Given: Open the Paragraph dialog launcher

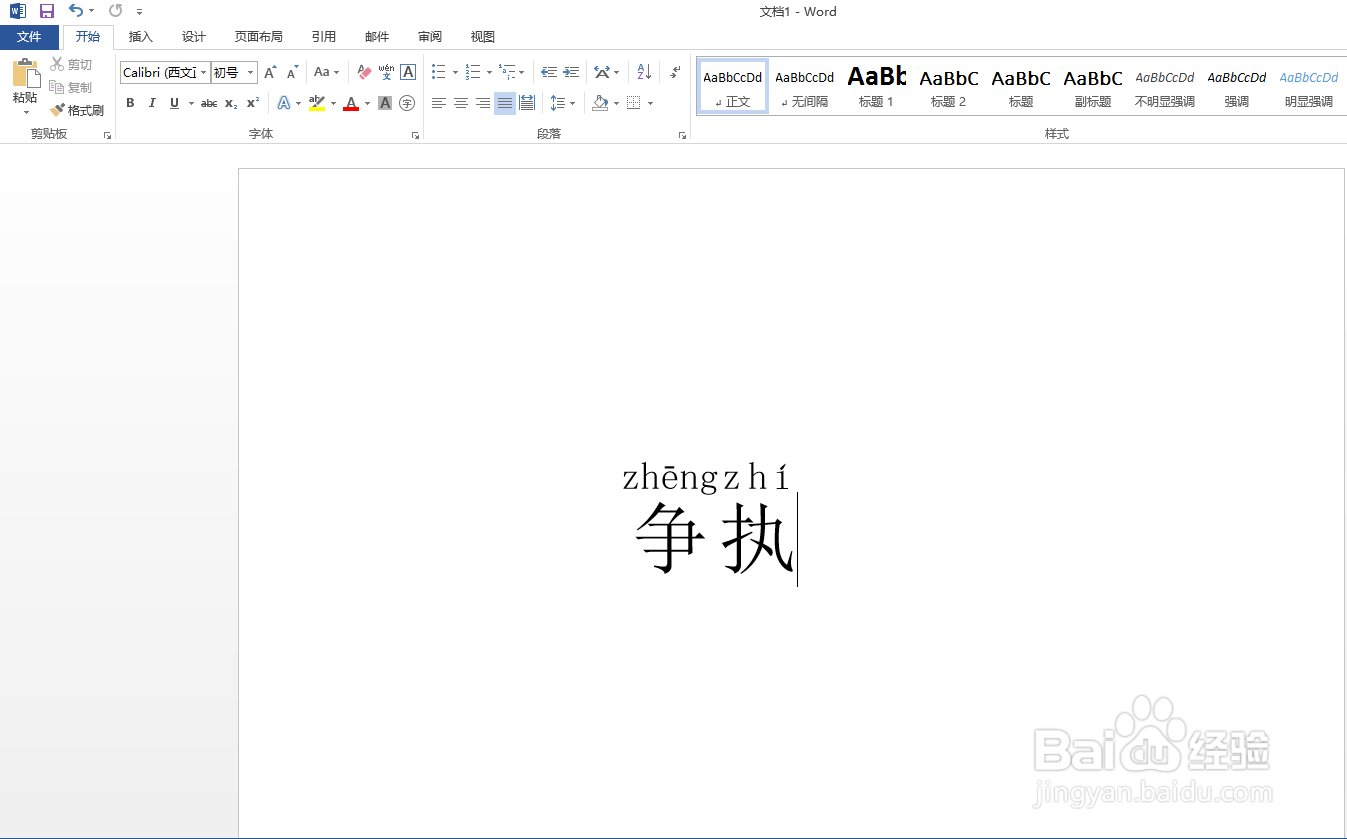Looking at the screenshot, I should click(682, 135).
